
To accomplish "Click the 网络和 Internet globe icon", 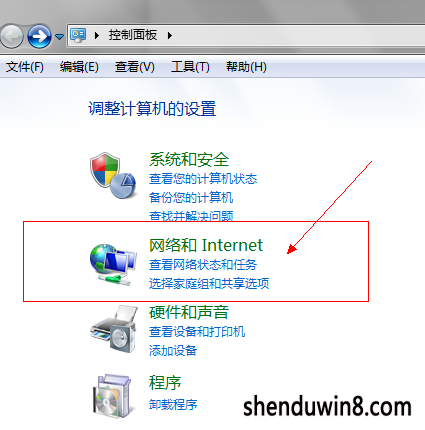I will (x=113, y=265).
